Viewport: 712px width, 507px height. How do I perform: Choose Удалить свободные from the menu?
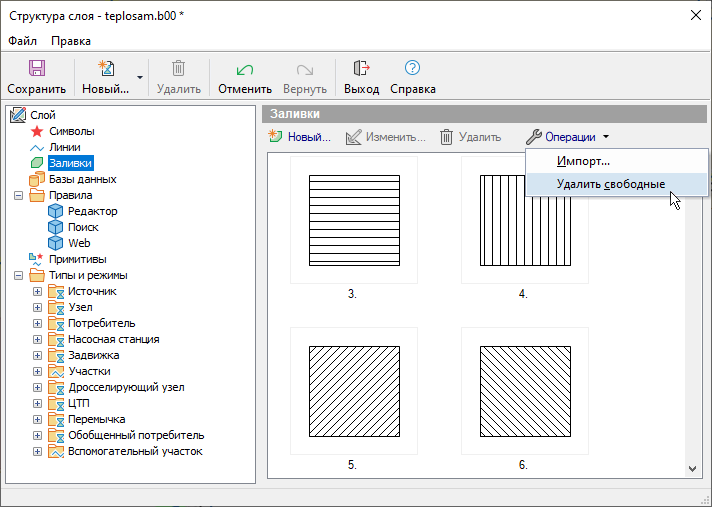[x=610, y=184]
